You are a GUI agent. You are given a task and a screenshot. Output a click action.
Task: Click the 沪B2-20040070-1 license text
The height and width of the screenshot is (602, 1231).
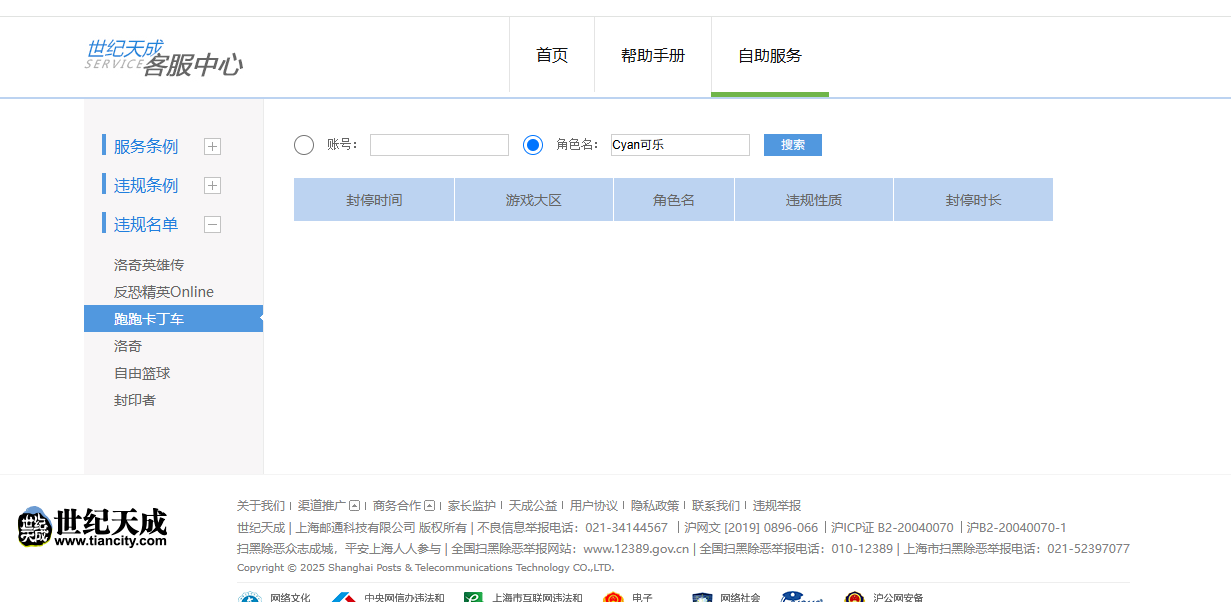tap(1016, 528)
